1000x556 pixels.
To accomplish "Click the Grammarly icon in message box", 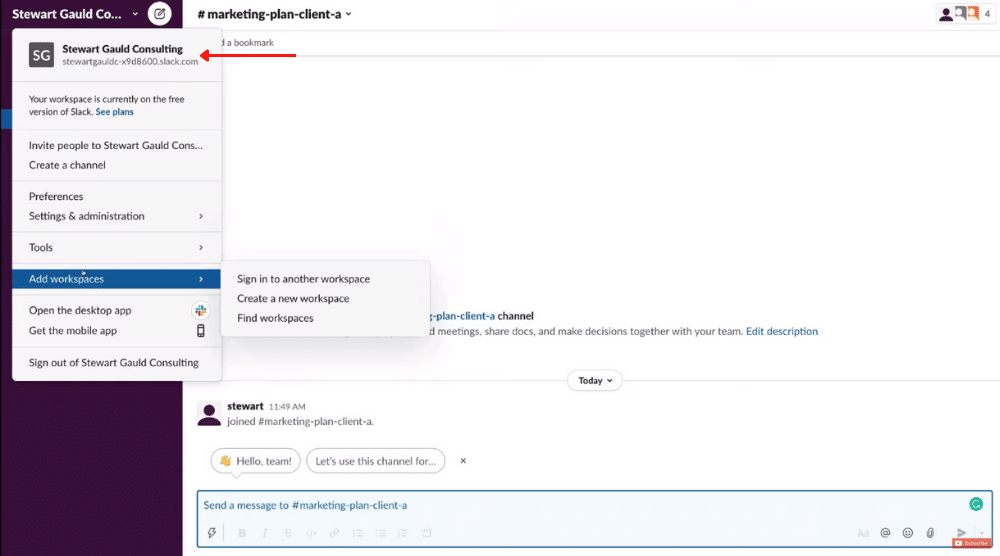I will (x=976, y=504).
